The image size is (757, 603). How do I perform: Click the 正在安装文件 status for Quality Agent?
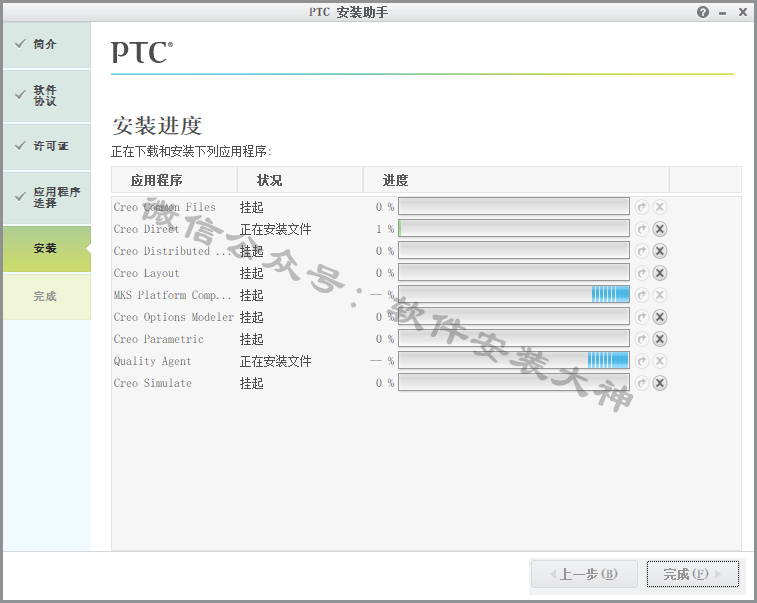pyautogui.click(x=276, y=361)
